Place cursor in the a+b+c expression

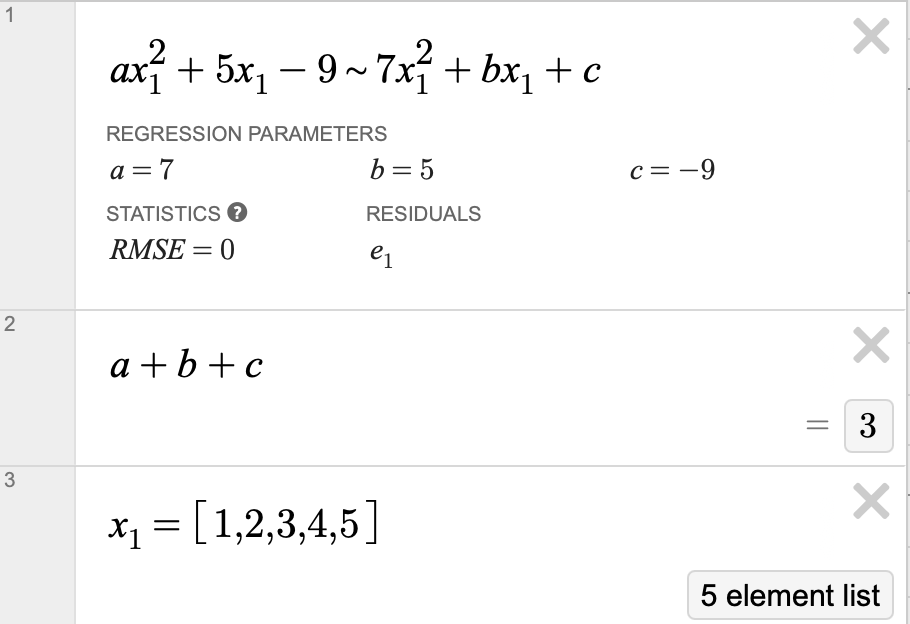pos(186,366)
